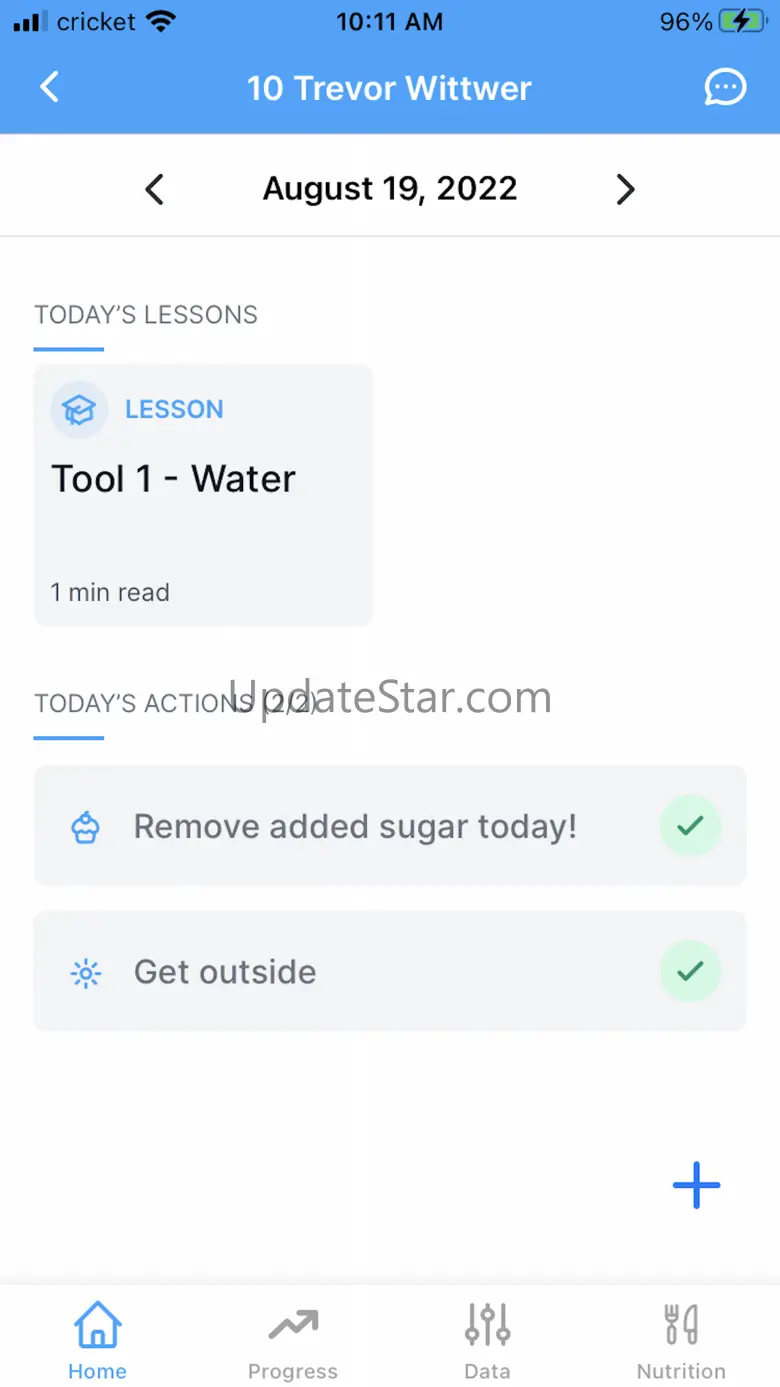Select the Remove added sugar today action

(x=355, y=827)
